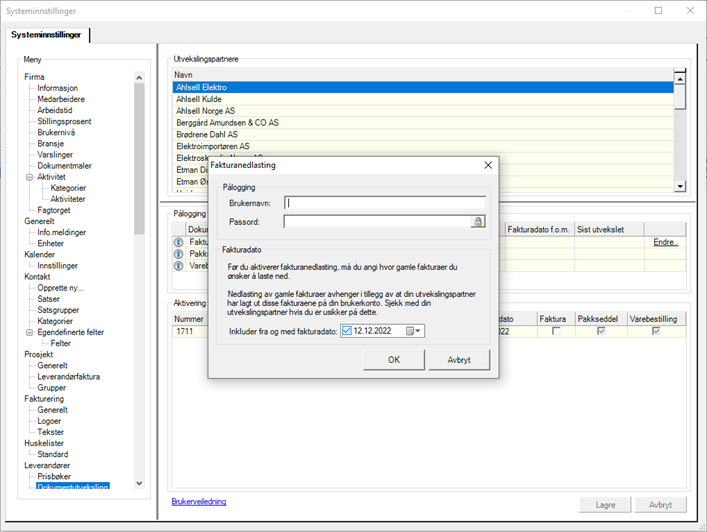707x532 pixels.
Task: Click Avbryt in the main settings window
Action: point(661,505)
